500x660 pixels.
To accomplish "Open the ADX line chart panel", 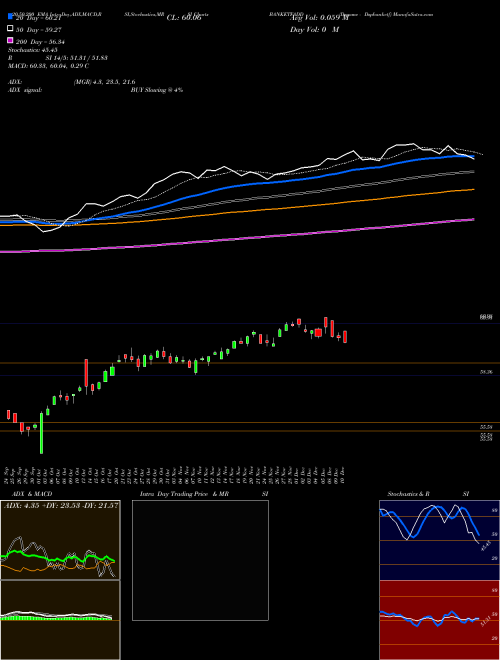I will tap(60, 540).
